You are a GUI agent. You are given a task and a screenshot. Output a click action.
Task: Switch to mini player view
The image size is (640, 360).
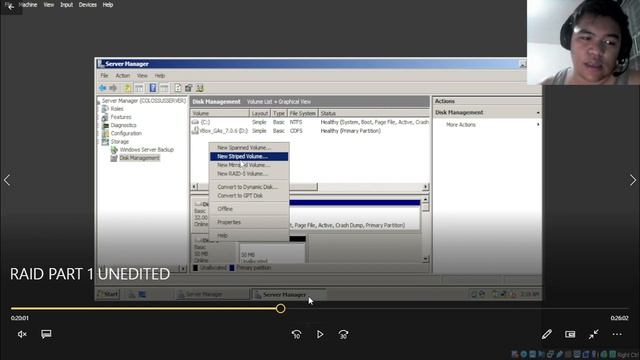(570, 334)
